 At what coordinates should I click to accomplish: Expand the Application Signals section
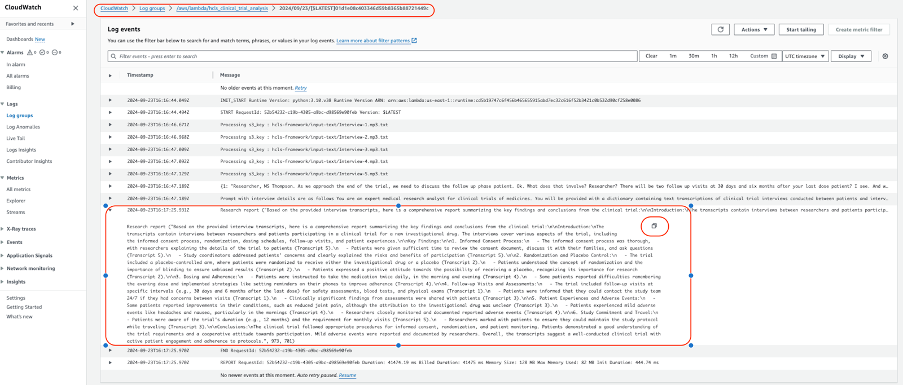(x=3, y=256)
